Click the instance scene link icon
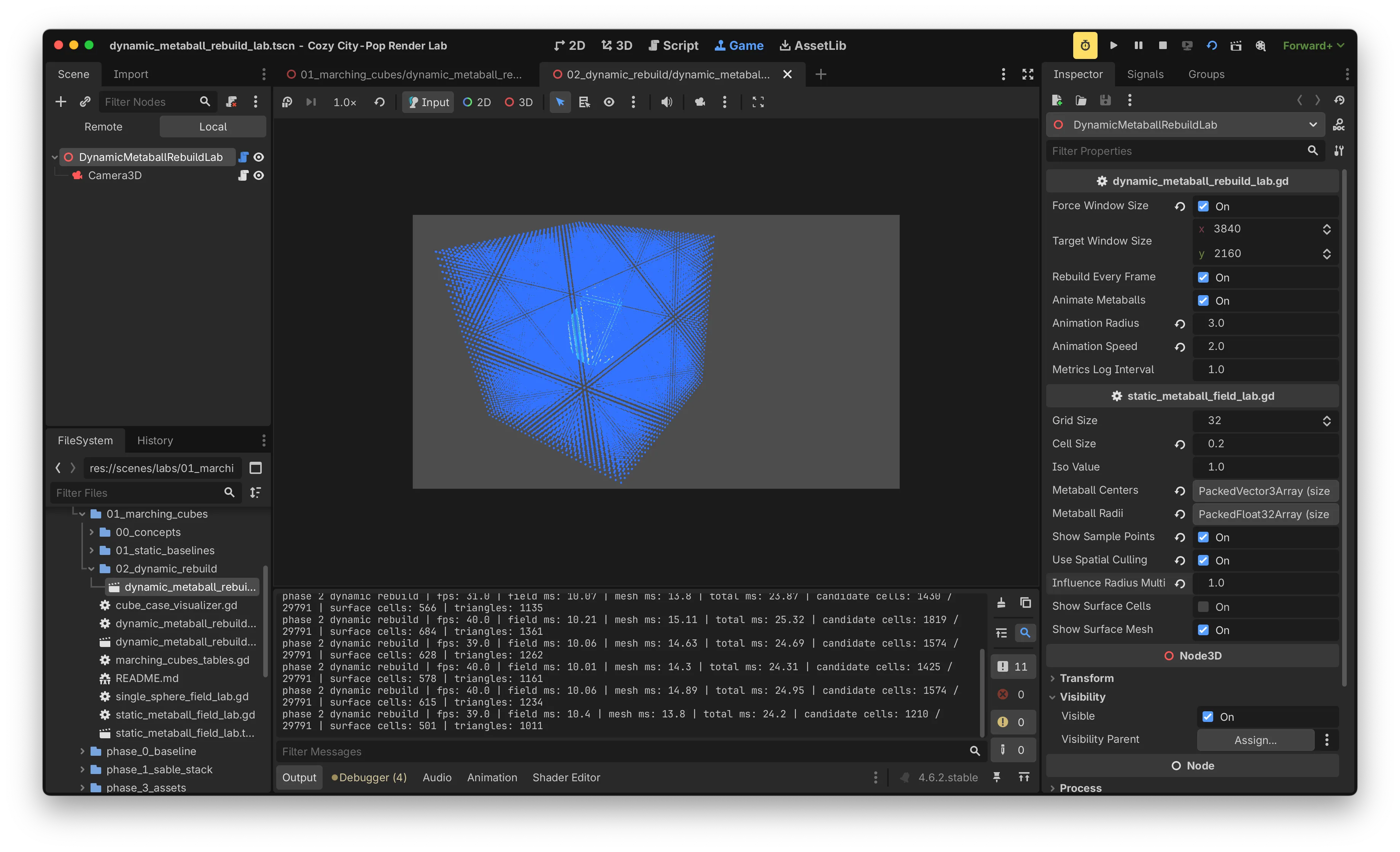1400x852 pixels. click(85, 102)
